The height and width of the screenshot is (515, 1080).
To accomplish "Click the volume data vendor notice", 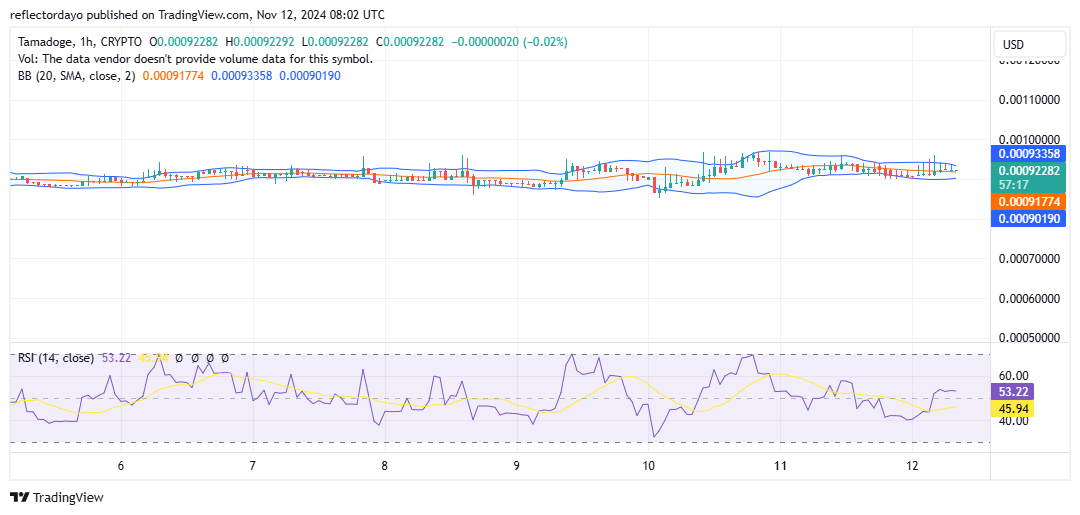I will pos(196,59).
